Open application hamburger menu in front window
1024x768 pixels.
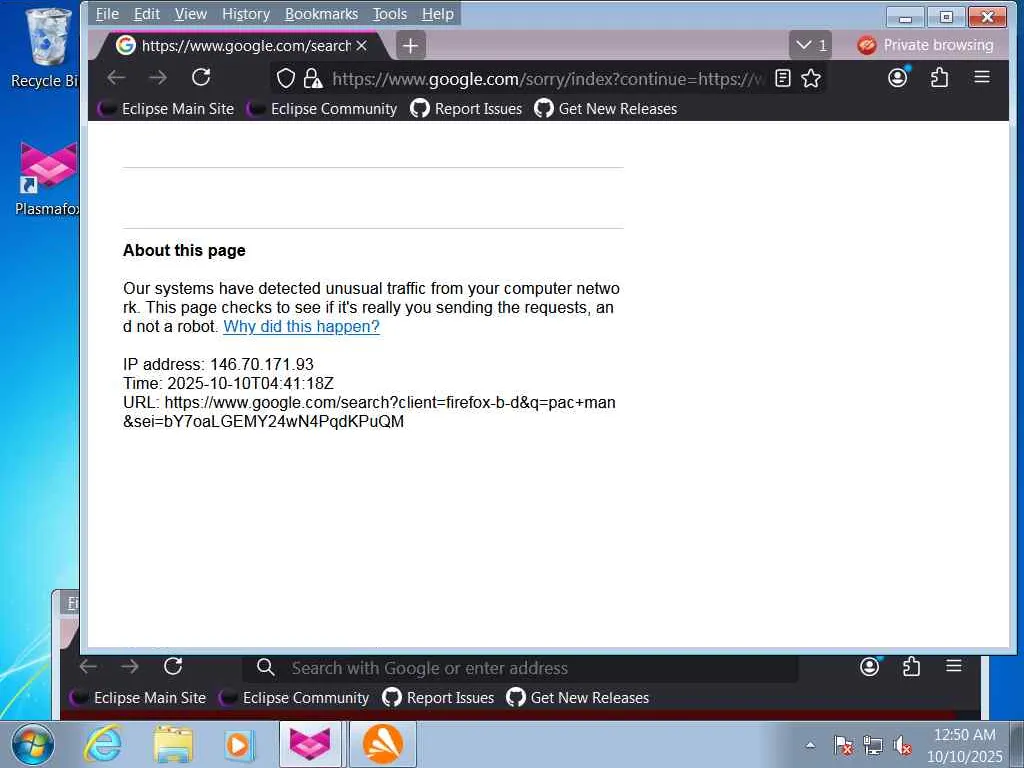click(x=982, y=78)
